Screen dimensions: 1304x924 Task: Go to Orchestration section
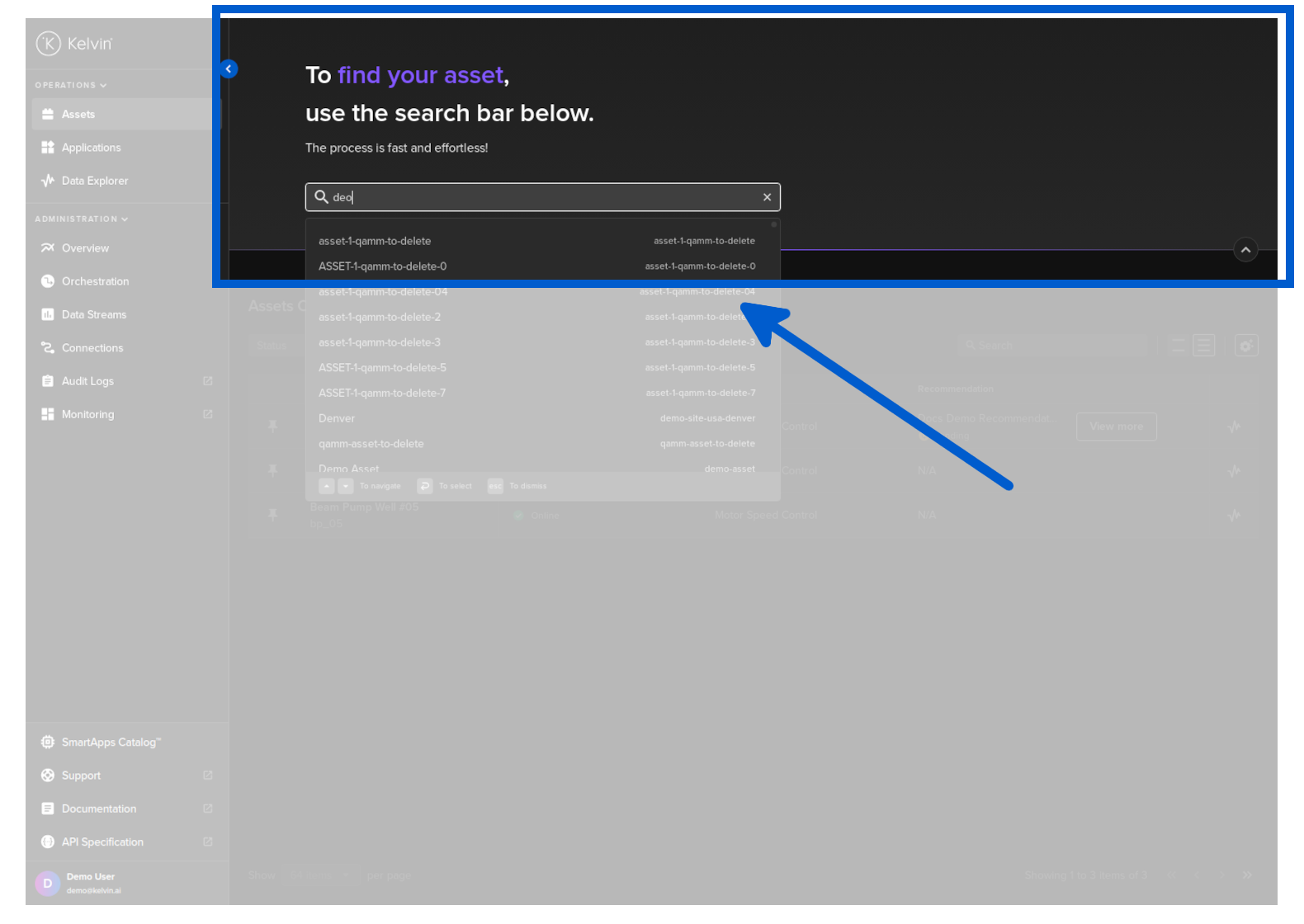click(x=95, y=281)
